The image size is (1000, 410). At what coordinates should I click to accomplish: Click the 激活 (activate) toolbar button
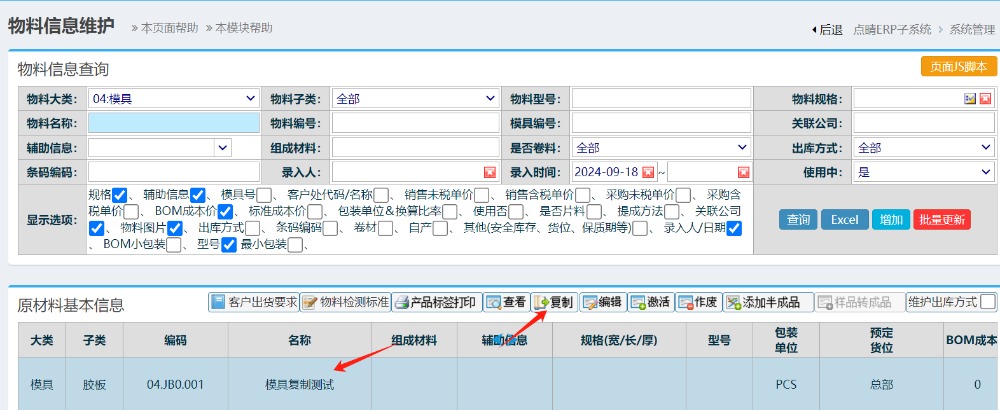pyautogui.click(x=650, y=302)
